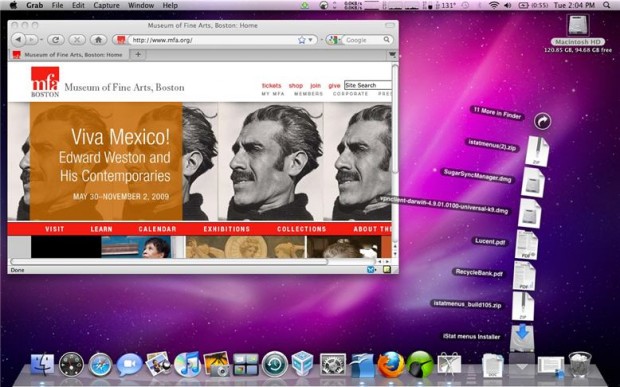Image resolution: width=620 pixels, height=387 pixels.
Task: Open File menu
Action: pos(57,6)
